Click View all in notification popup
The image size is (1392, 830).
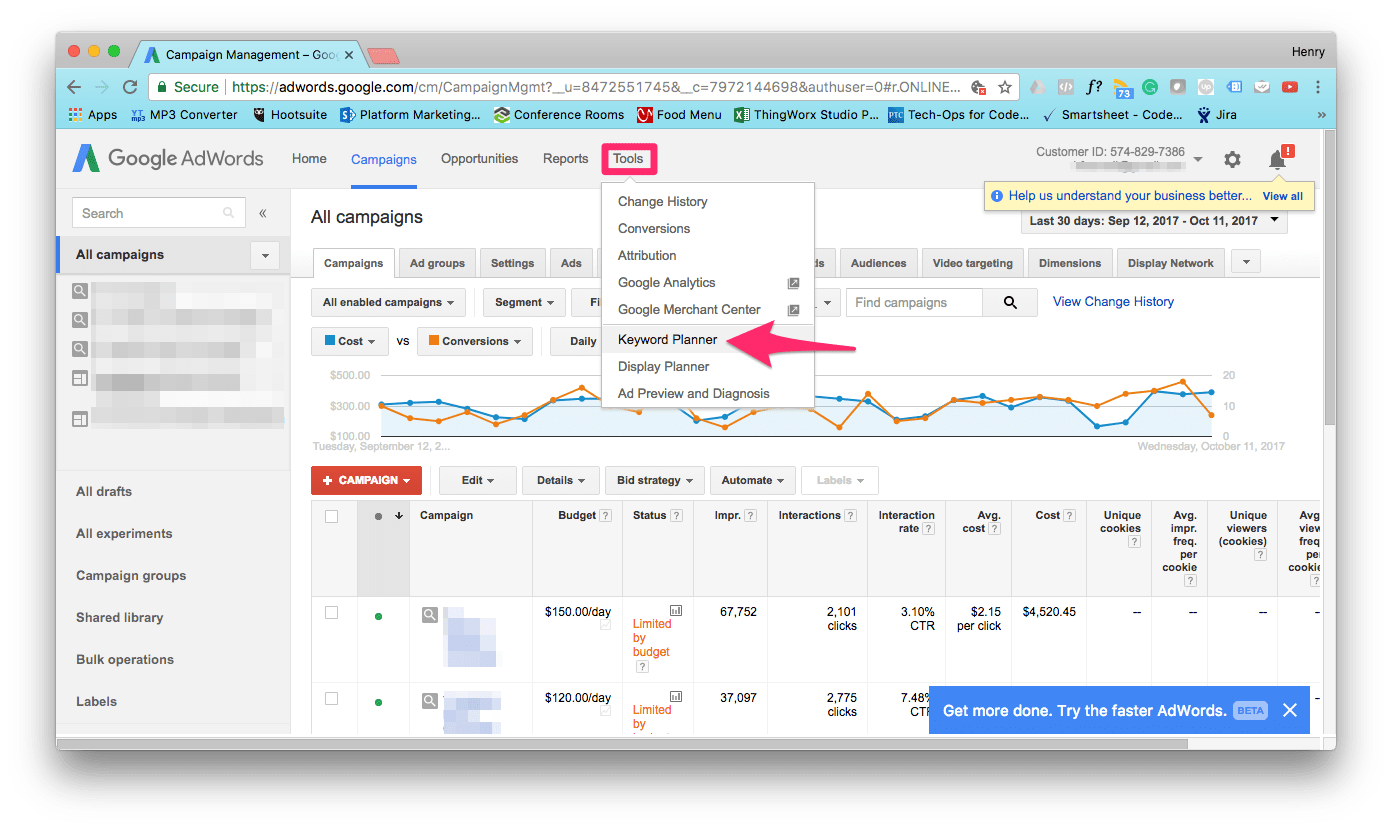pos(1283,196)
